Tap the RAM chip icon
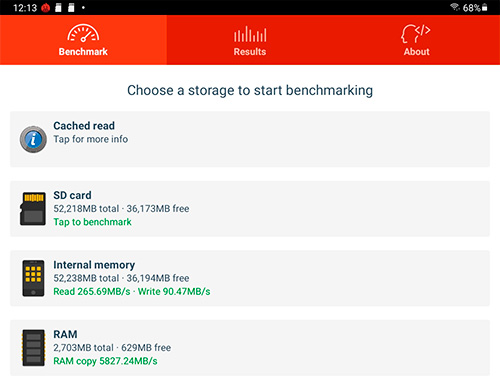This screenshot has width=500, height=378. (33, 348)
